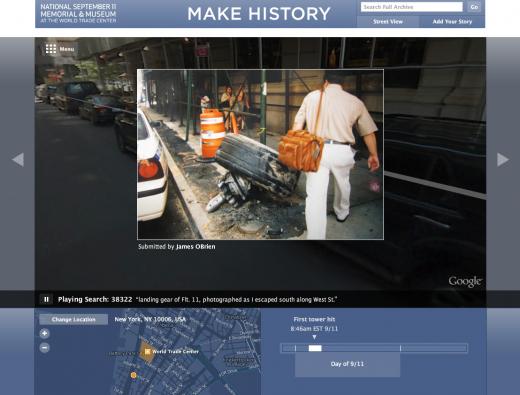Switch to Street View tab
This screenshot has width=520, height=395.
pos(388,22)
